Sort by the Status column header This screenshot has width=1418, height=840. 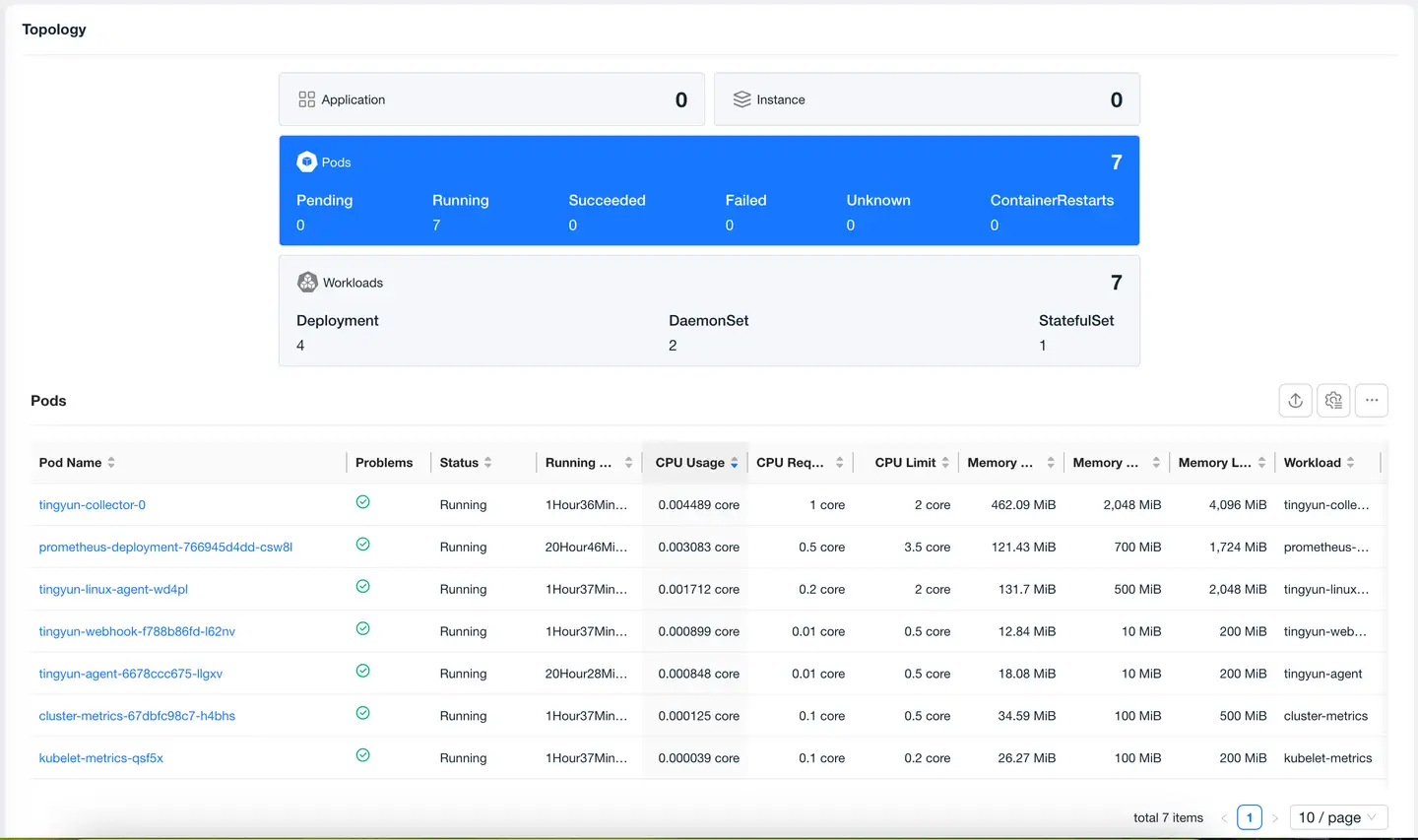click(487, 463)
